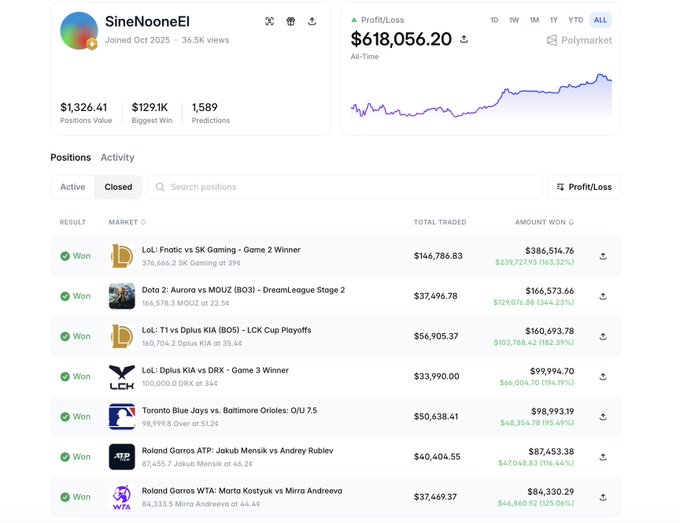Click the gold badge on the profile avatar
The image size is (680, 523).
tap(92, 44)
